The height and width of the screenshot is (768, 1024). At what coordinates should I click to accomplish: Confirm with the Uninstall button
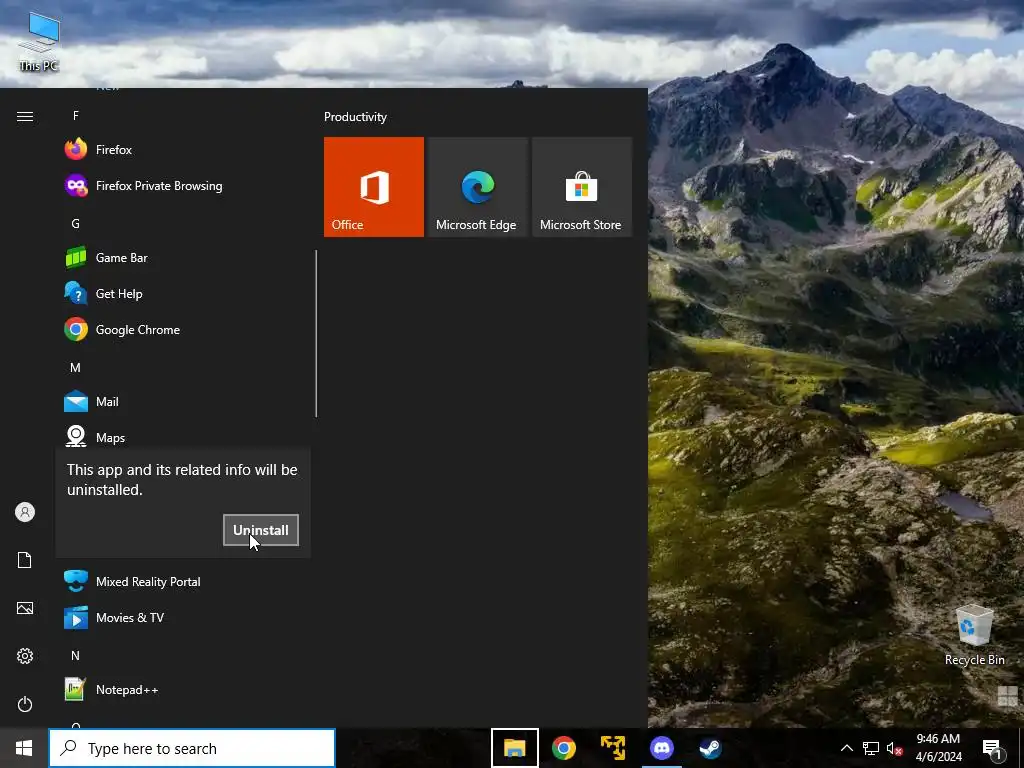(261, 530)
